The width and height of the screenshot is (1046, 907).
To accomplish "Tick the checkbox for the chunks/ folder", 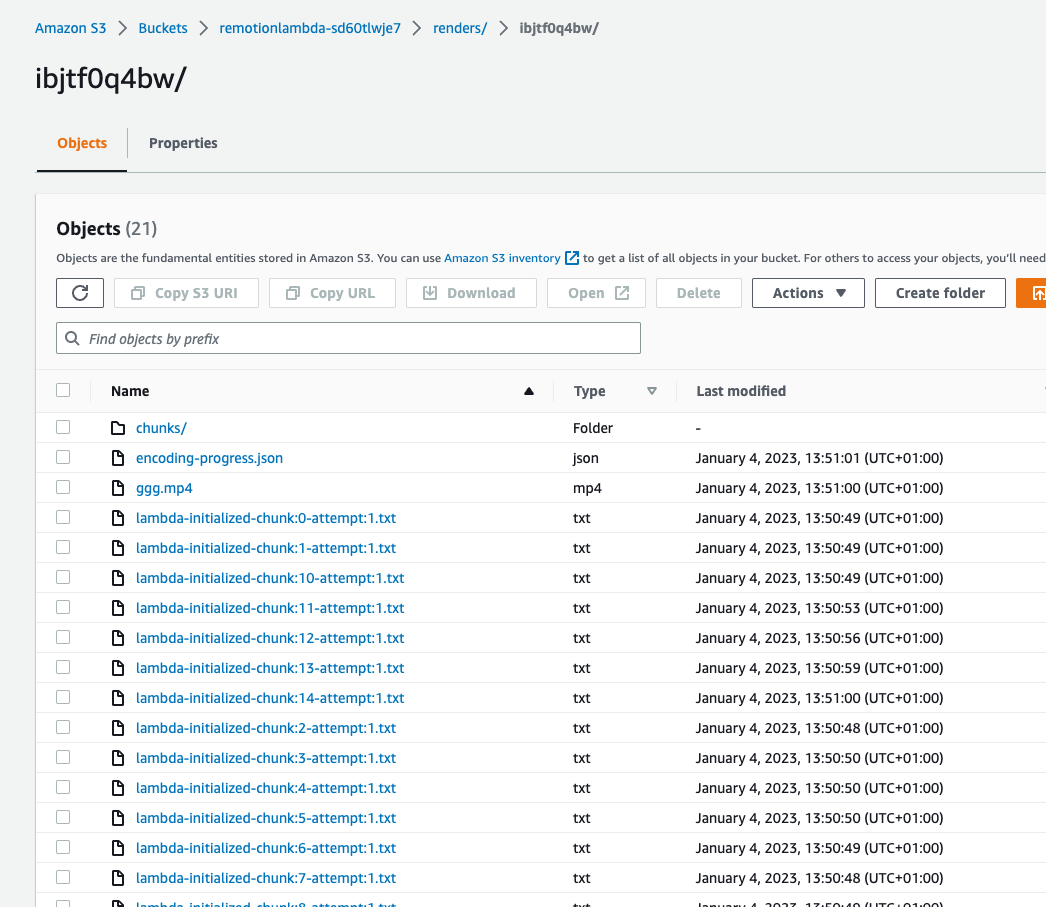I will click(x=63, y=428).
